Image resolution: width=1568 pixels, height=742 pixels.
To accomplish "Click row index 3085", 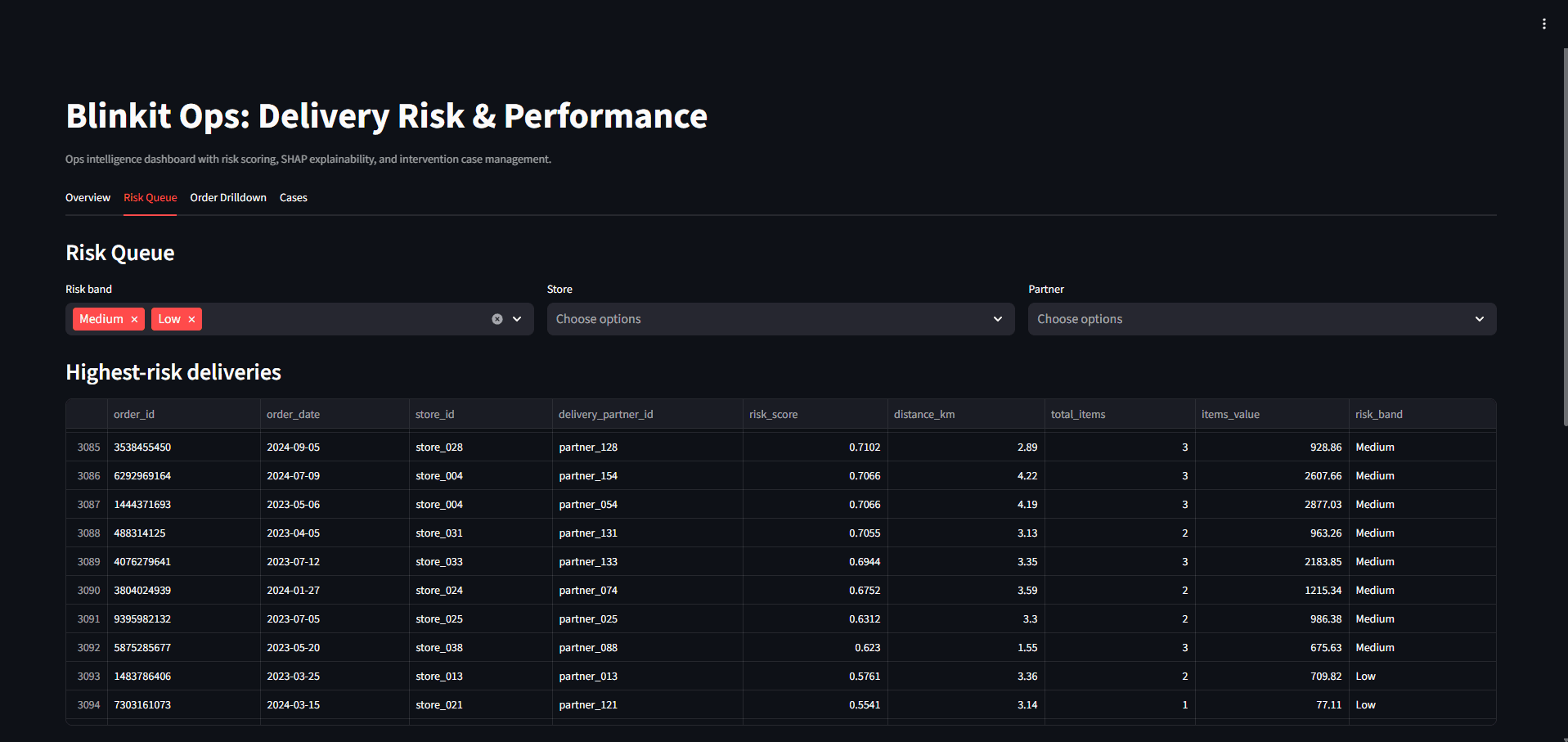I will click(87, 447).
